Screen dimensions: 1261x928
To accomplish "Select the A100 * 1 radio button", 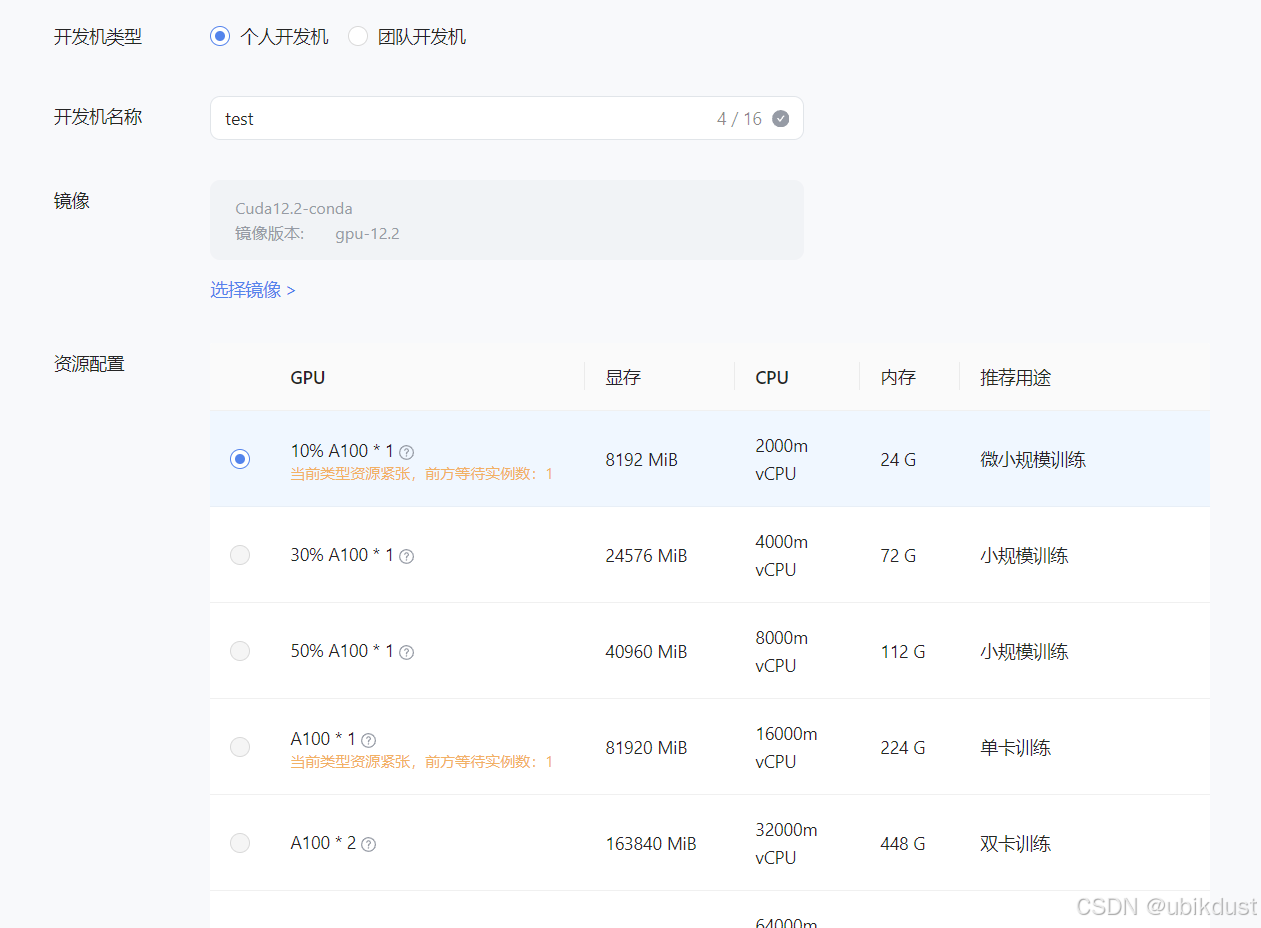I will coord(240,747).
